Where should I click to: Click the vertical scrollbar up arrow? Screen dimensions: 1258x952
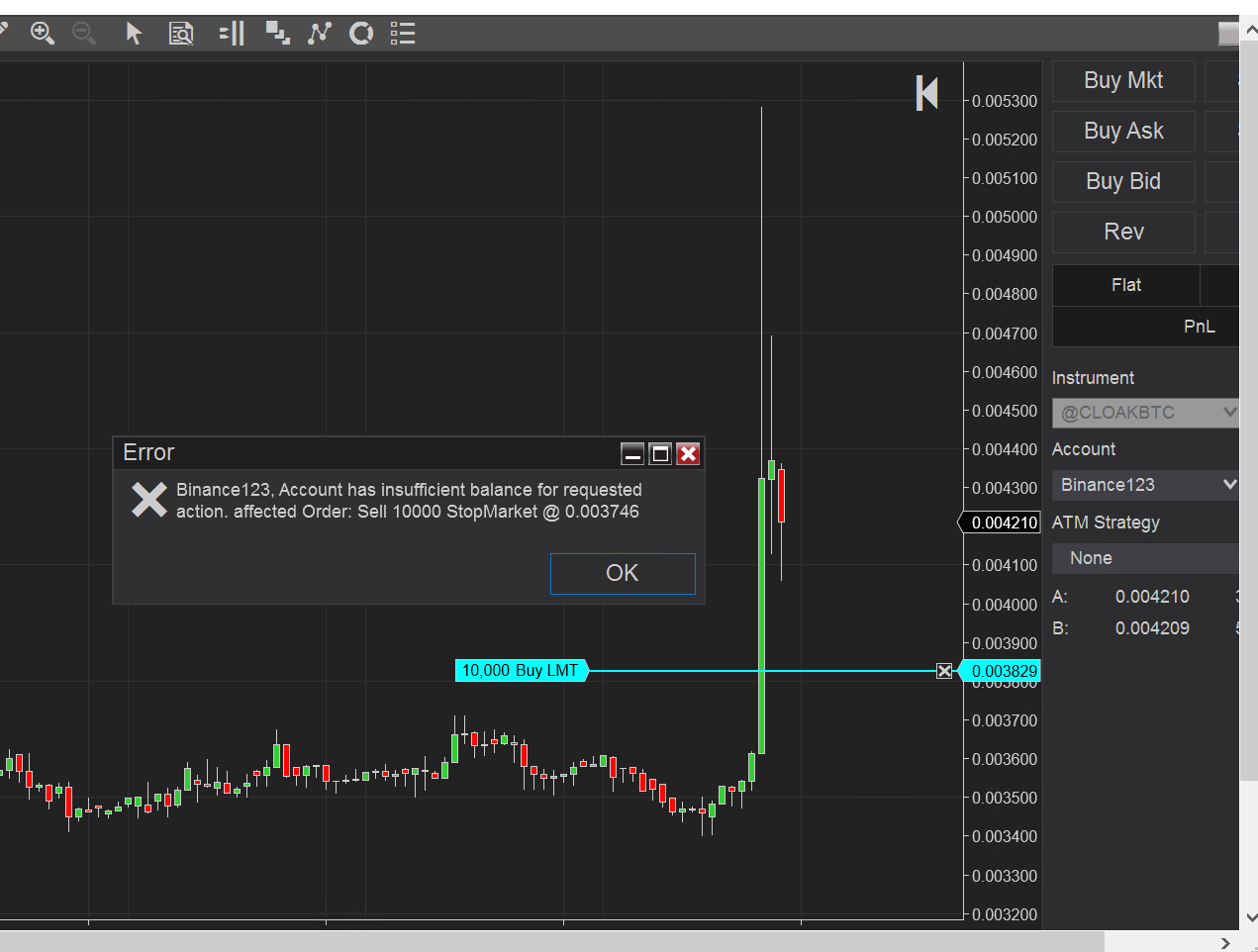point(1250,30)
